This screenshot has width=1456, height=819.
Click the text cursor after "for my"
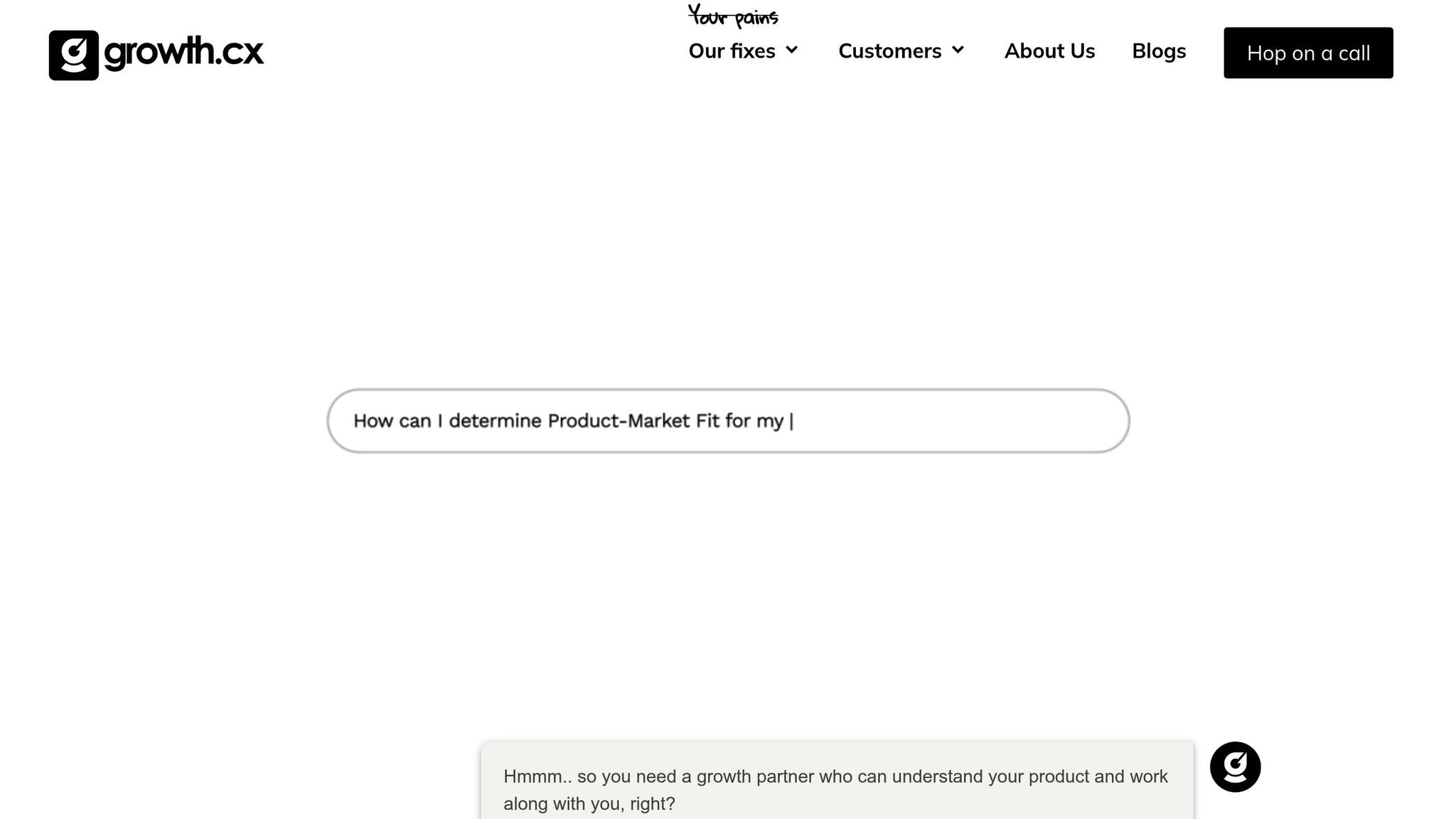coord(791,421)
